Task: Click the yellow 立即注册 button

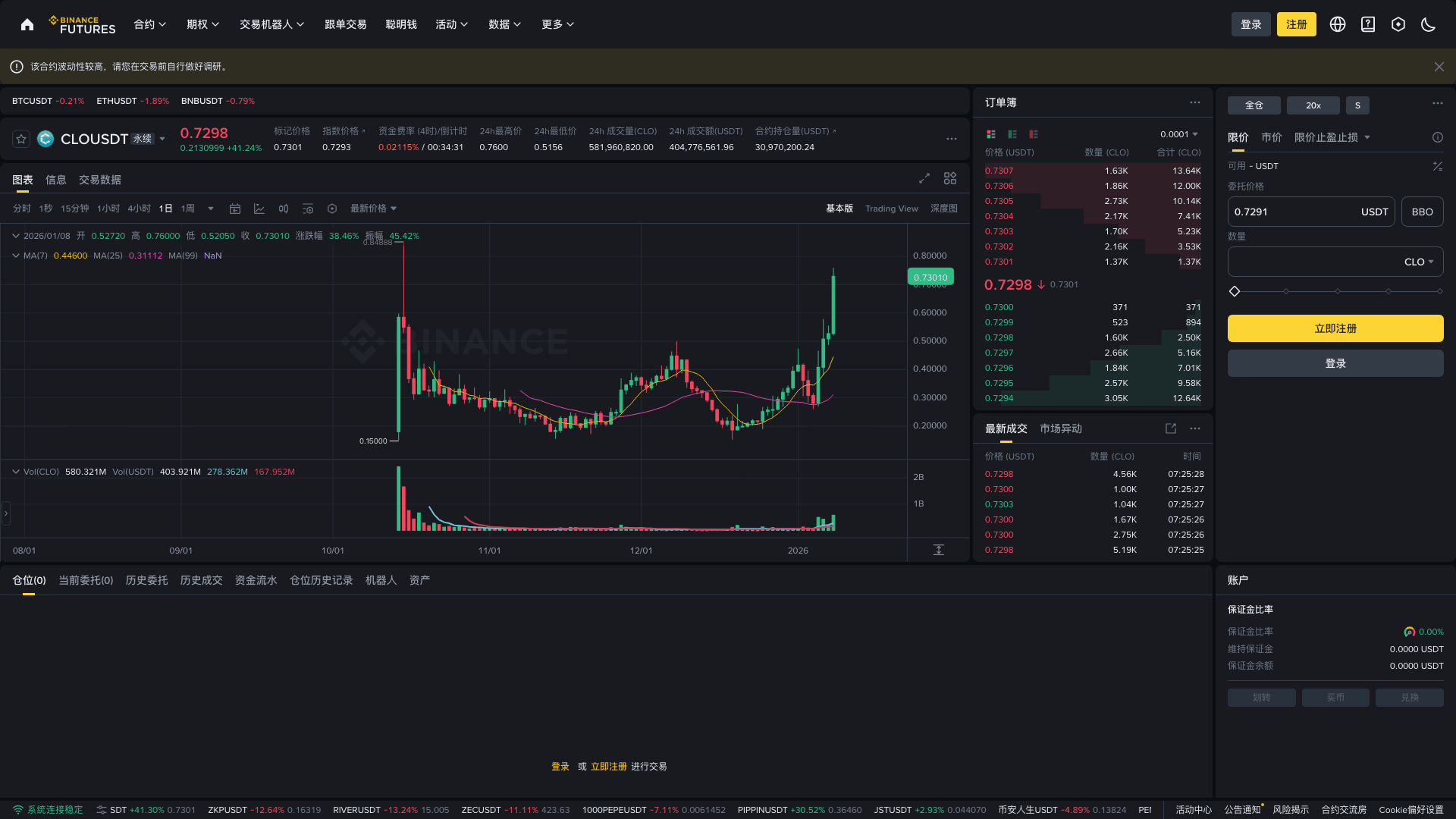Action: pyautogui.click(x=1335, y=328)
